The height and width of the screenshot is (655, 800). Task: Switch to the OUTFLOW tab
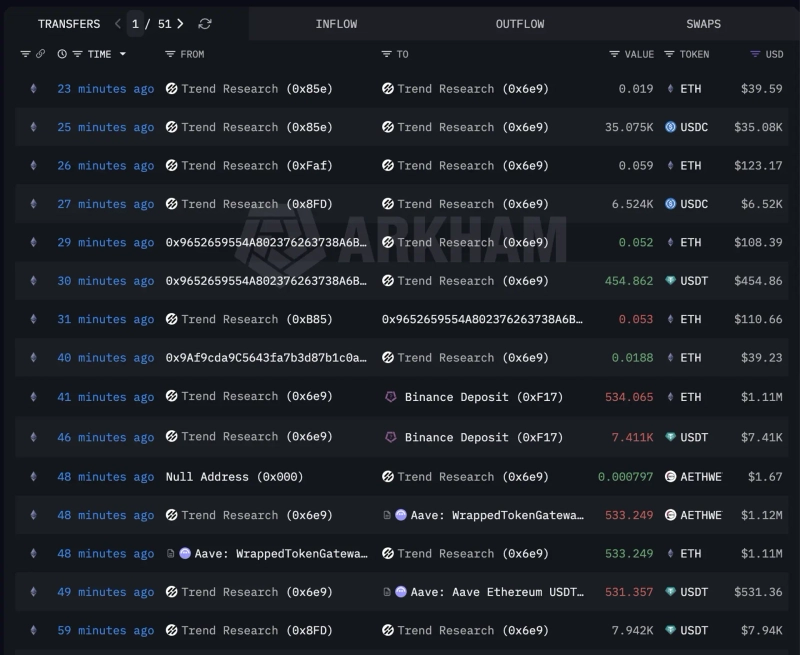click(x=520, y=24)
